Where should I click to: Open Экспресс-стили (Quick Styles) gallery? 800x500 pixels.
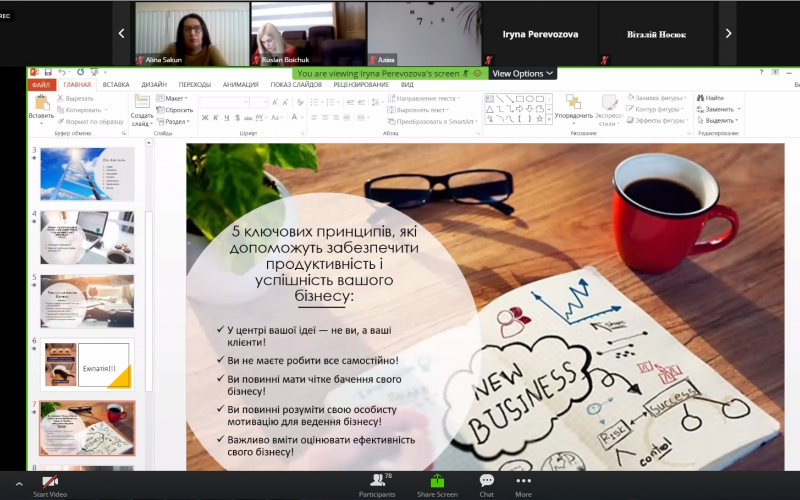click(x=609, y=110)
